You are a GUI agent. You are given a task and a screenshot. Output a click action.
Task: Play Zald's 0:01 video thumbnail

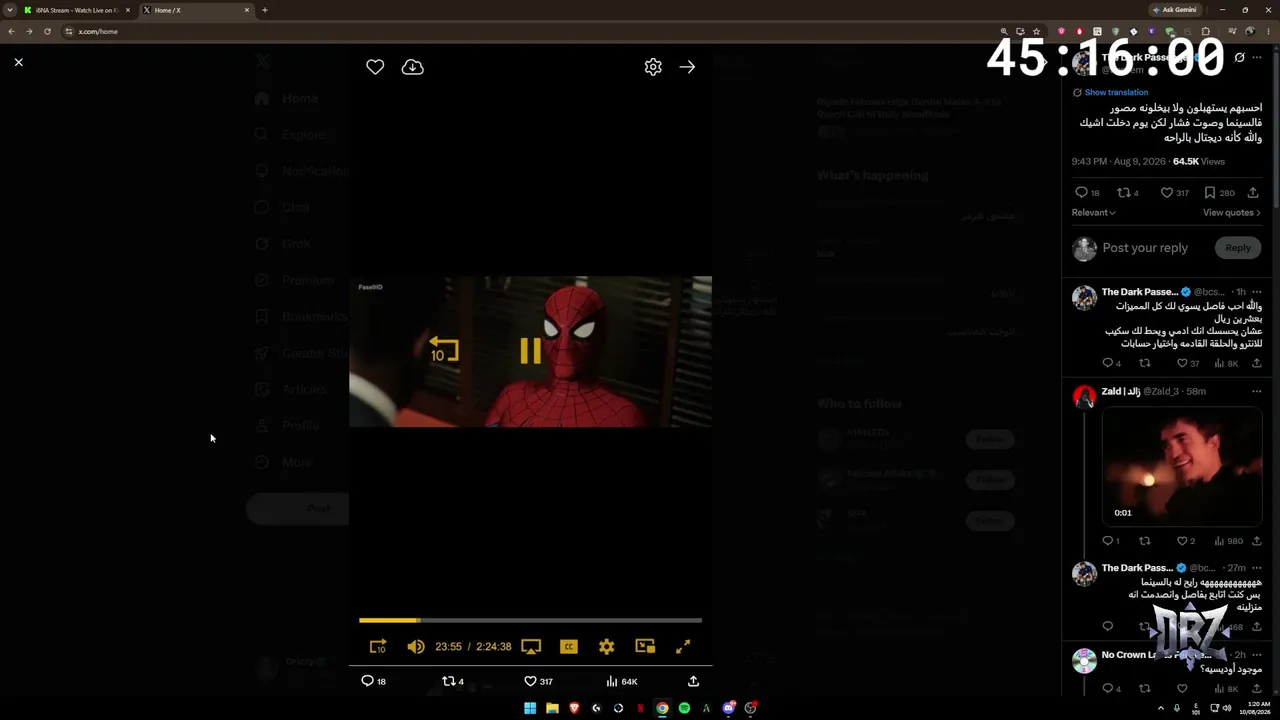[1182, 465]
